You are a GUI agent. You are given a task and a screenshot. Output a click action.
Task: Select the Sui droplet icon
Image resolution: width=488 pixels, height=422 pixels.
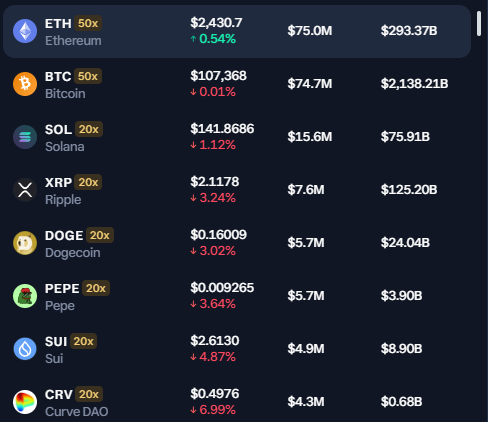pyautogui.click(x=25, y=349)
